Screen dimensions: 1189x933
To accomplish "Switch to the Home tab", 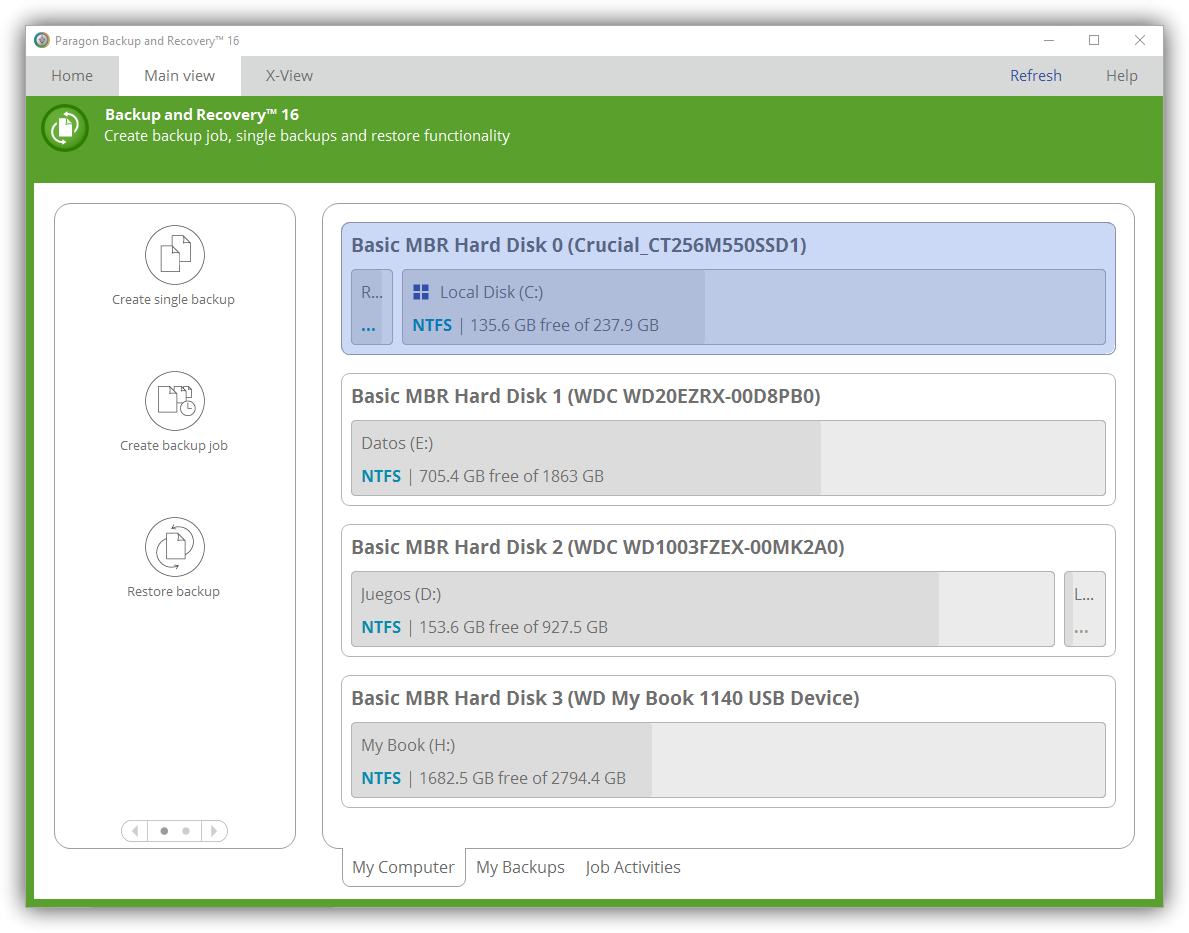I will (x=72, y=76).
